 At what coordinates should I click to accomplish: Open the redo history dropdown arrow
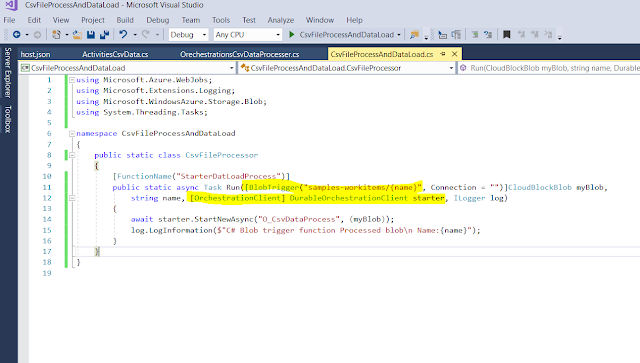click(157, 35)
